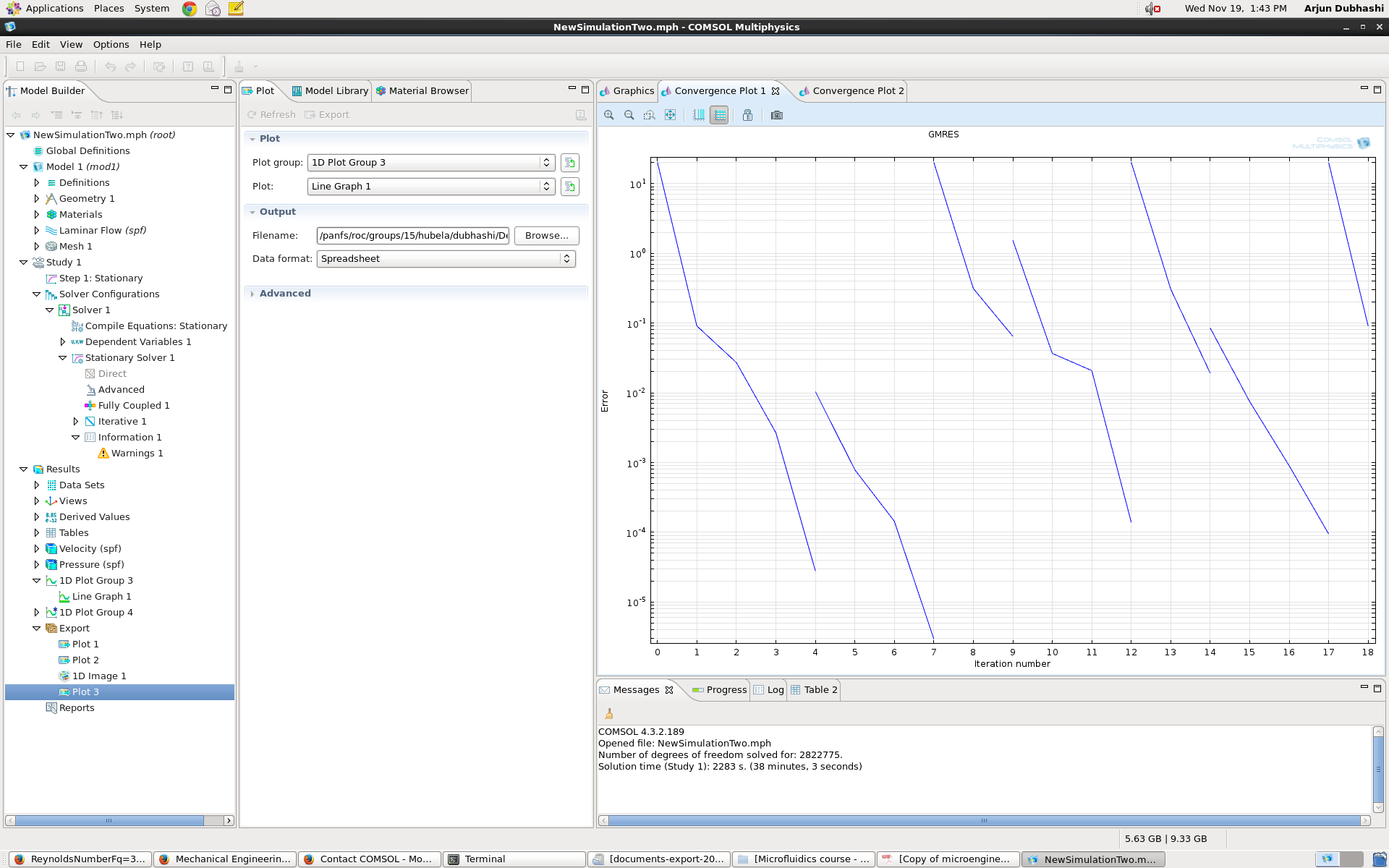Screen dimensions: 1389x868
Task: Click go-to-source icon beside Plot group
Action: [570, 163]
